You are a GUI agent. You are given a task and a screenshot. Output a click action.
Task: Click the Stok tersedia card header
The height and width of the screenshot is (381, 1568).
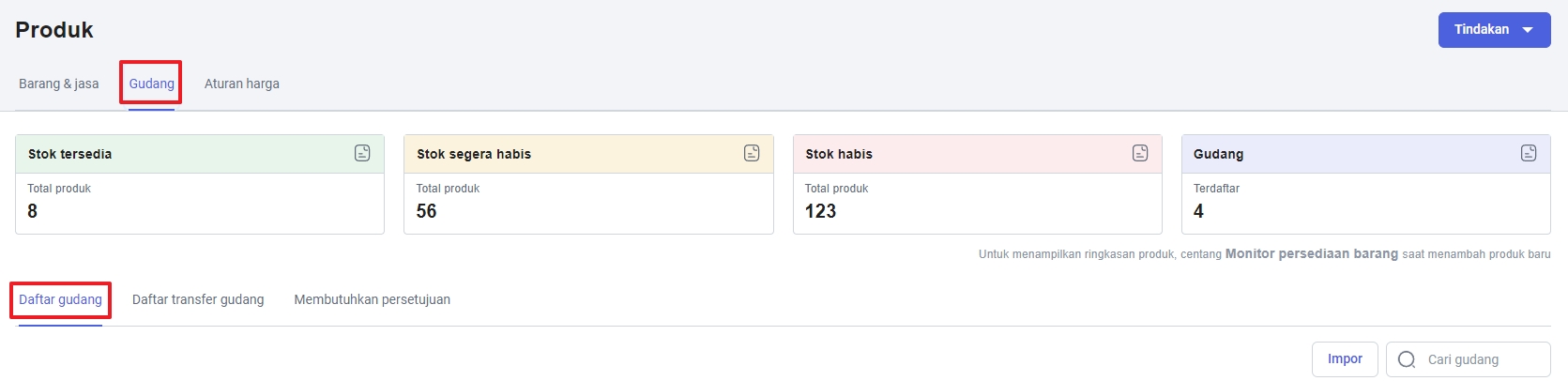(200, 154)
